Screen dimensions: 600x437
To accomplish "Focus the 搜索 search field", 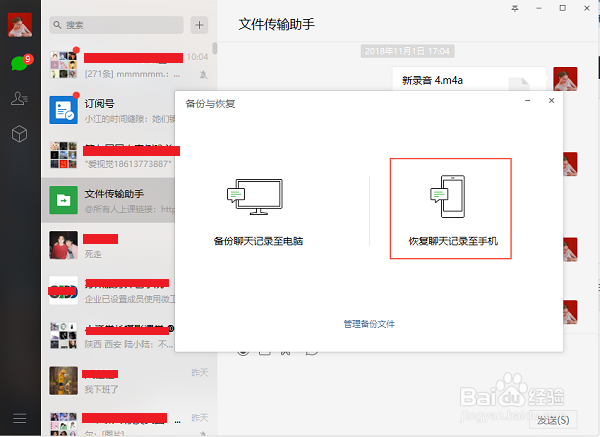I will [x=116, y=25].
